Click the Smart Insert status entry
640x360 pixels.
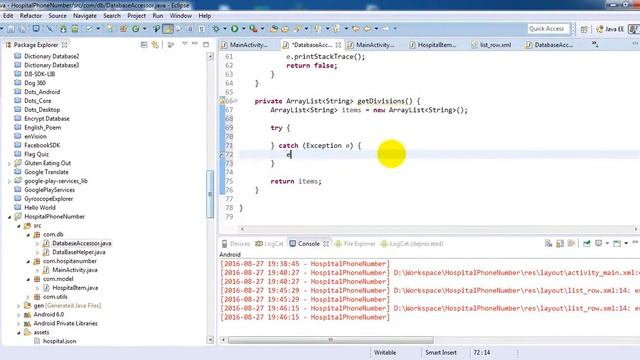(441, 352)
